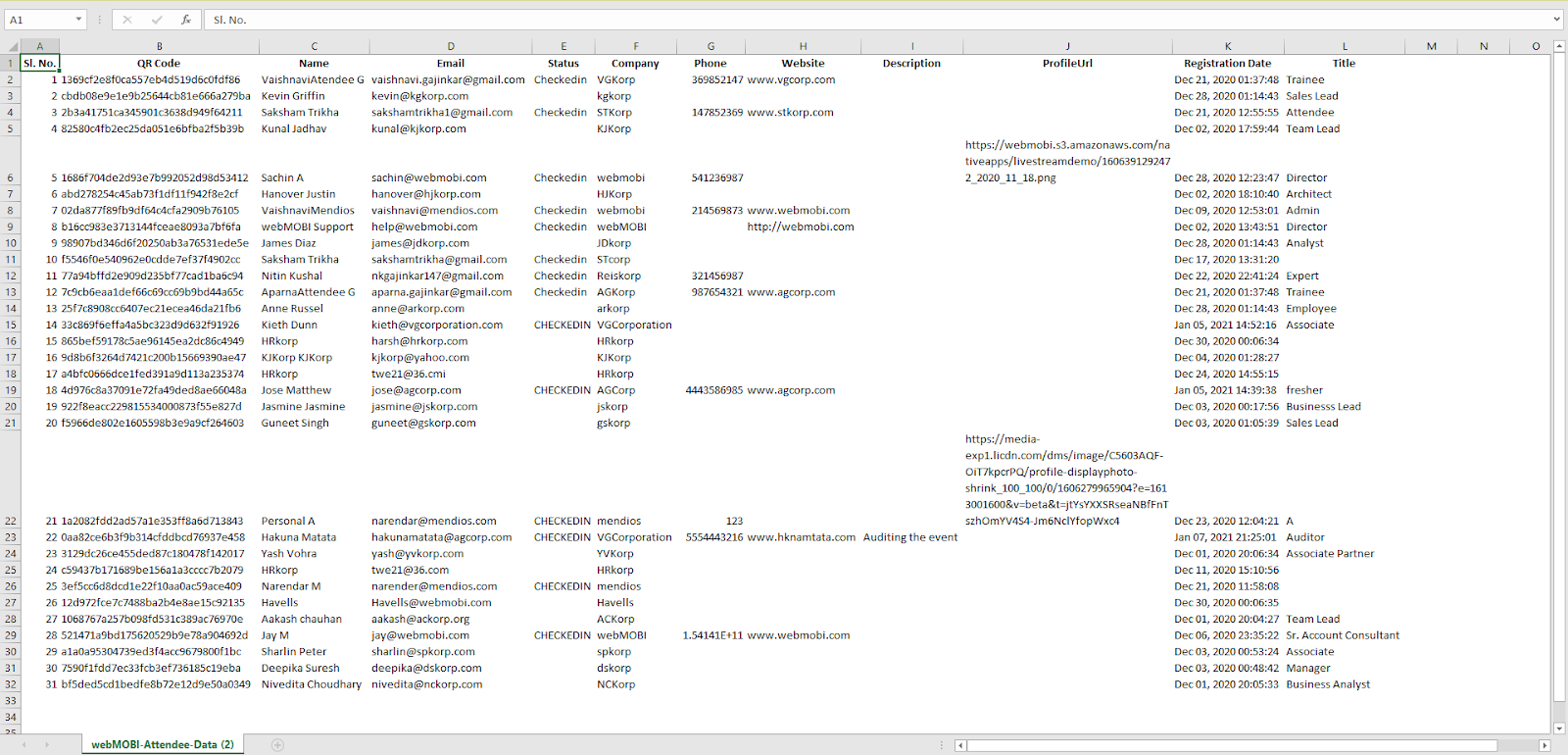Select column O header
1568x755 pixels.
coord(1536,46)
